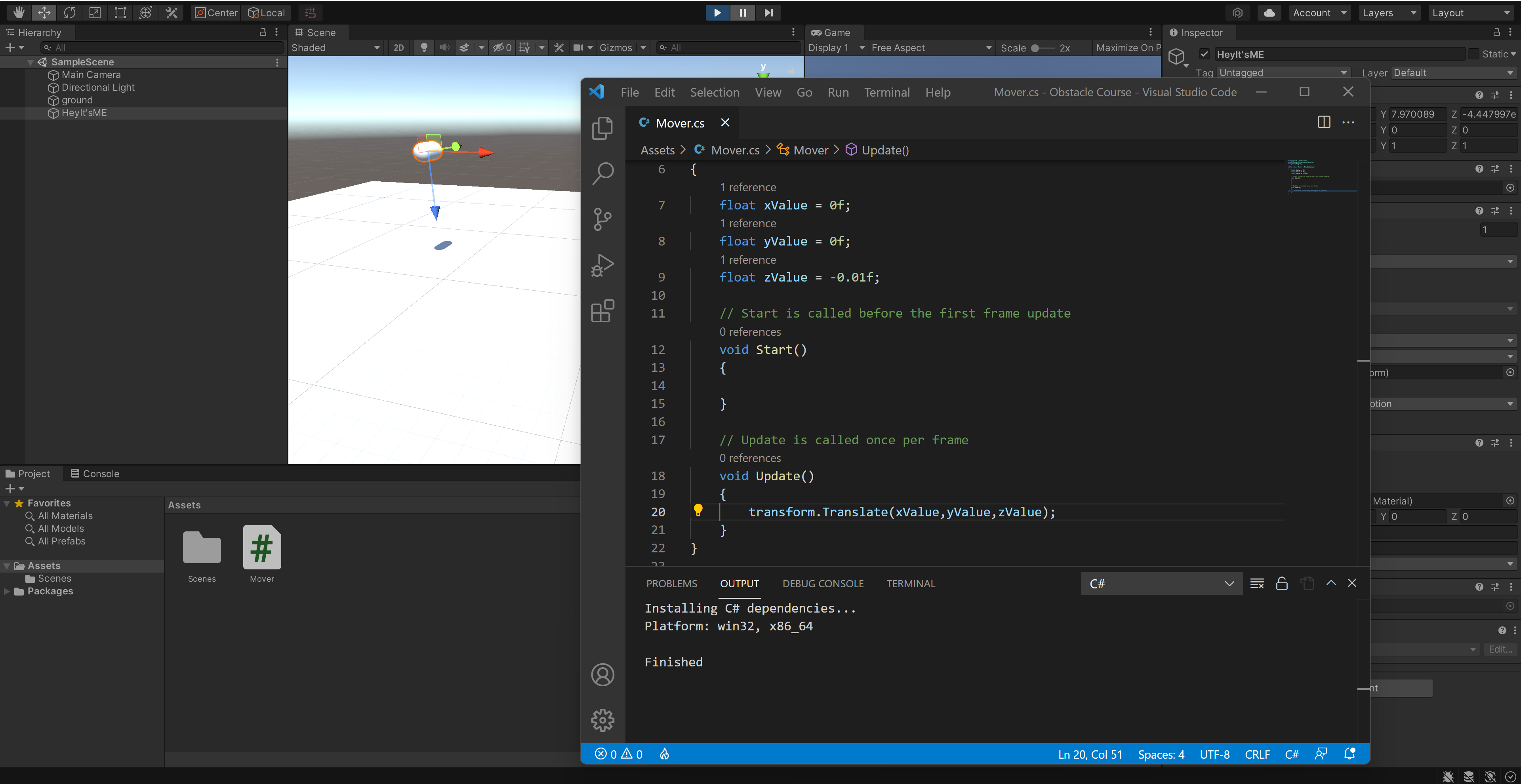This screenshot has width=1521, height=784.
Task: Select the Unity Hand tool
Action: tap(18, 12)
